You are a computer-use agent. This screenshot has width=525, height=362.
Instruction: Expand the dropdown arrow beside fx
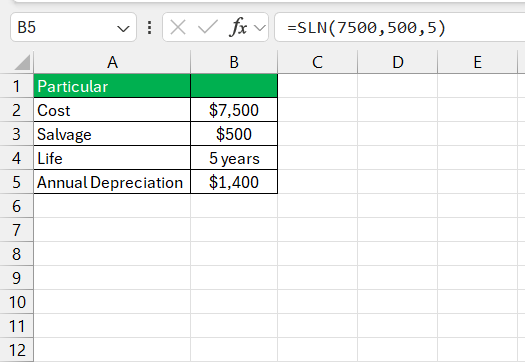[260, 28]
